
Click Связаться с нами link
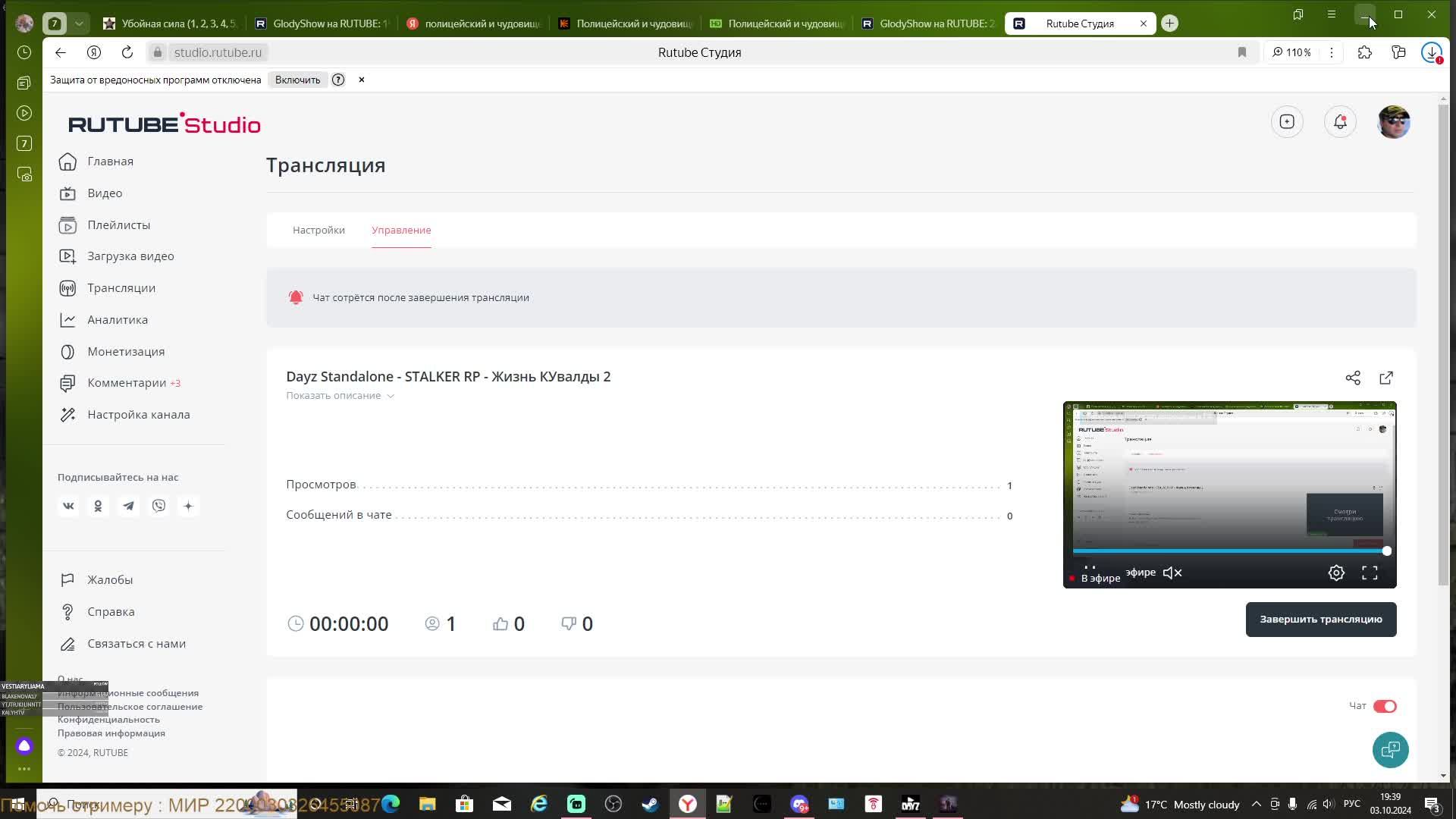[x=123, y=644]
